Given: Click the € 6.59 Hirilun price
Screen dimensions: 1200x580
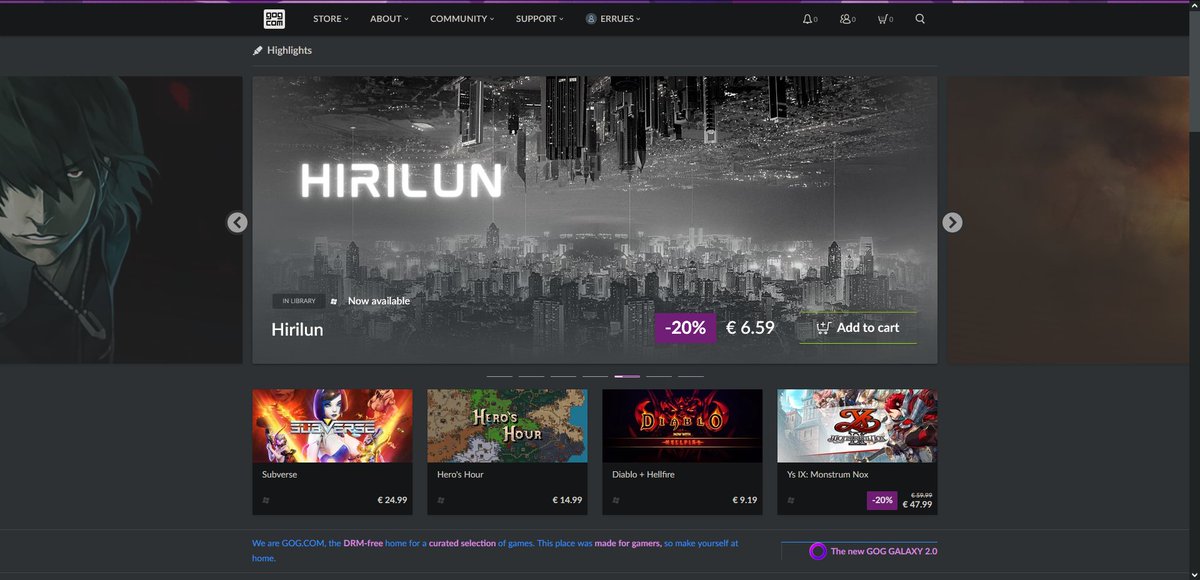Looking at the screenshot, I should pos(750,327).
